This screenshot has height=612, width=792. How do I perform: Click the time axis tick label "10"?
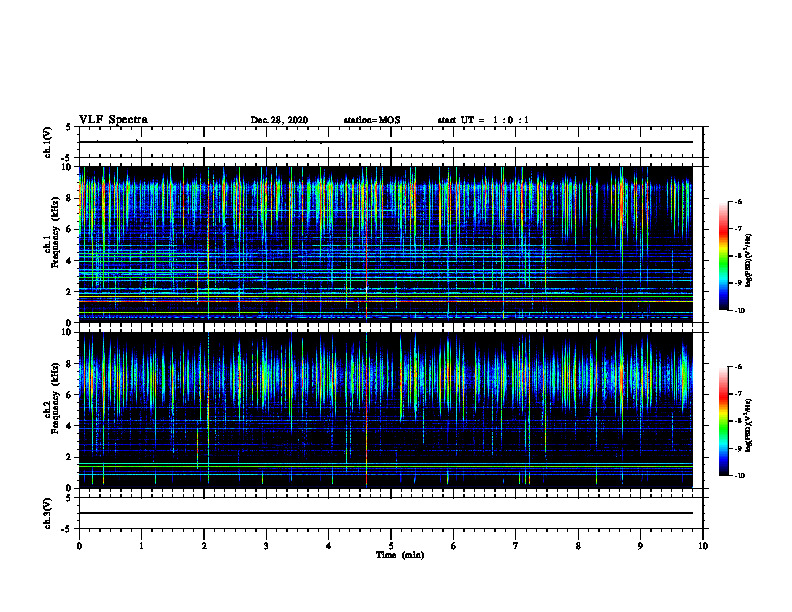click(x=703, y=546)
